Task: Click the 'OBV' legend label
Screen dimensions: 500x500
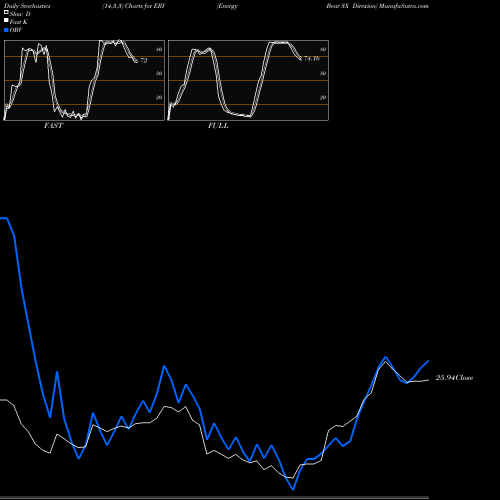Action: tap(16, 30)
